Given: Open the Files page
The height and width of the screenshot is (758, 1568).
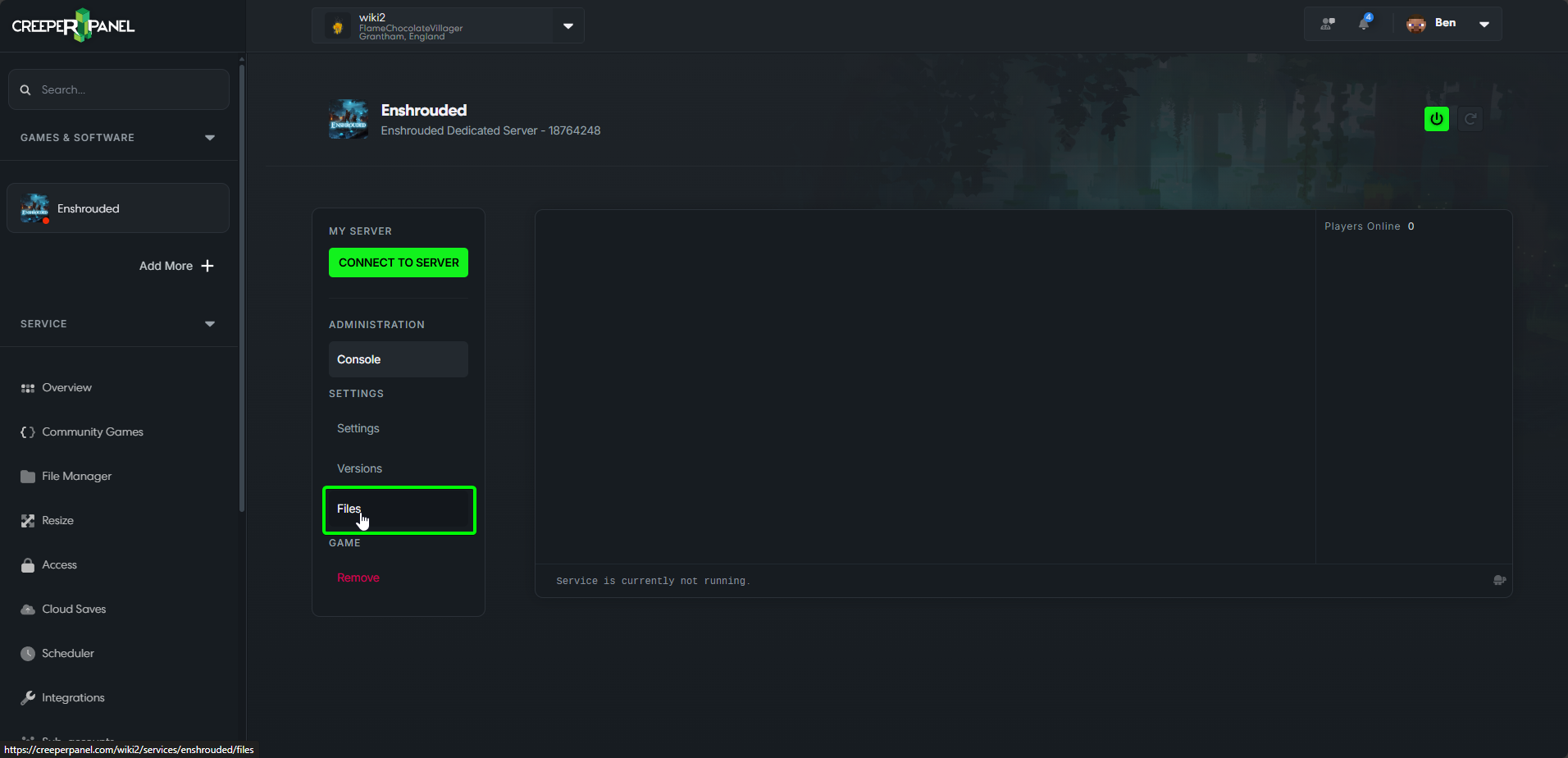Looking at the screenshot, I should (x=399, y=509).
